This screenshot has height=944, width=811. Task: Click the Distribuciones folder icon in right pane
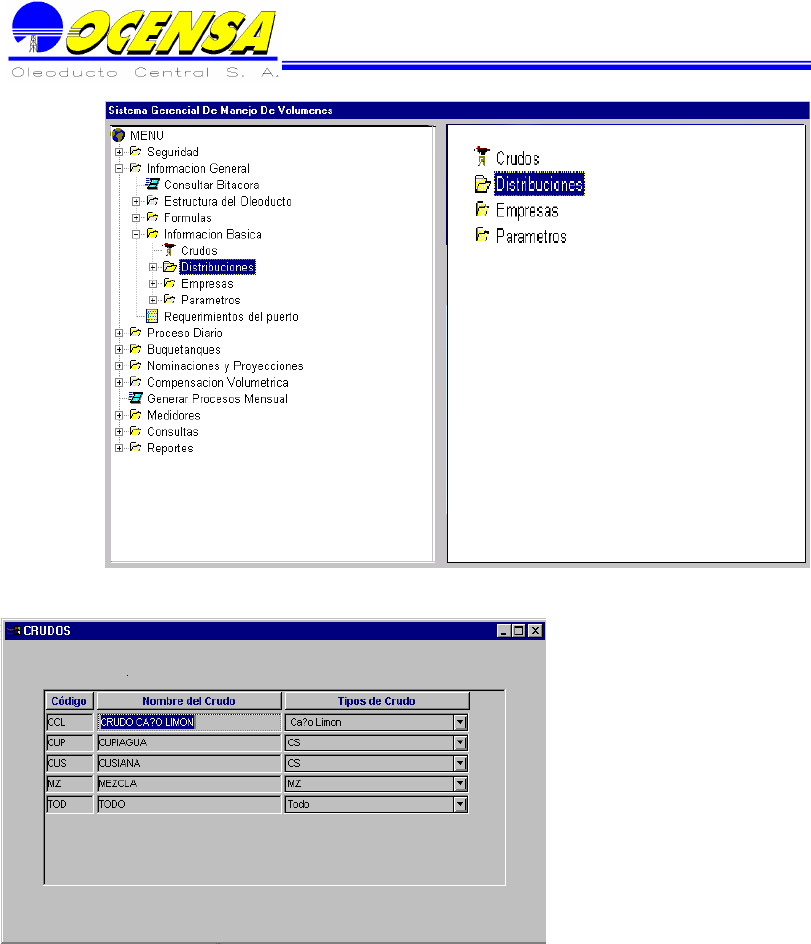482,184
